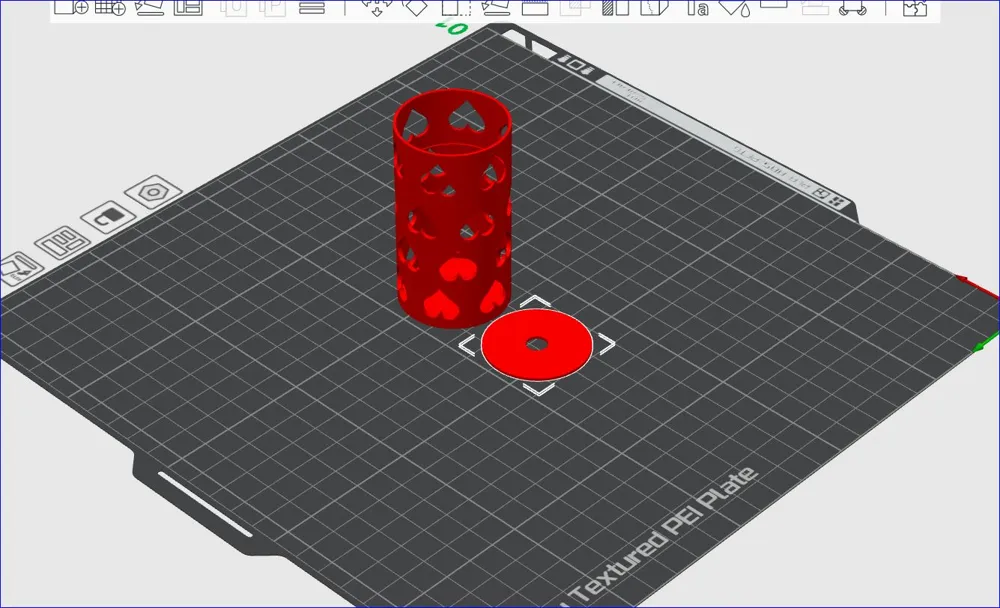
Task: Open the Variable layer height tool
Action: point(312,8)
